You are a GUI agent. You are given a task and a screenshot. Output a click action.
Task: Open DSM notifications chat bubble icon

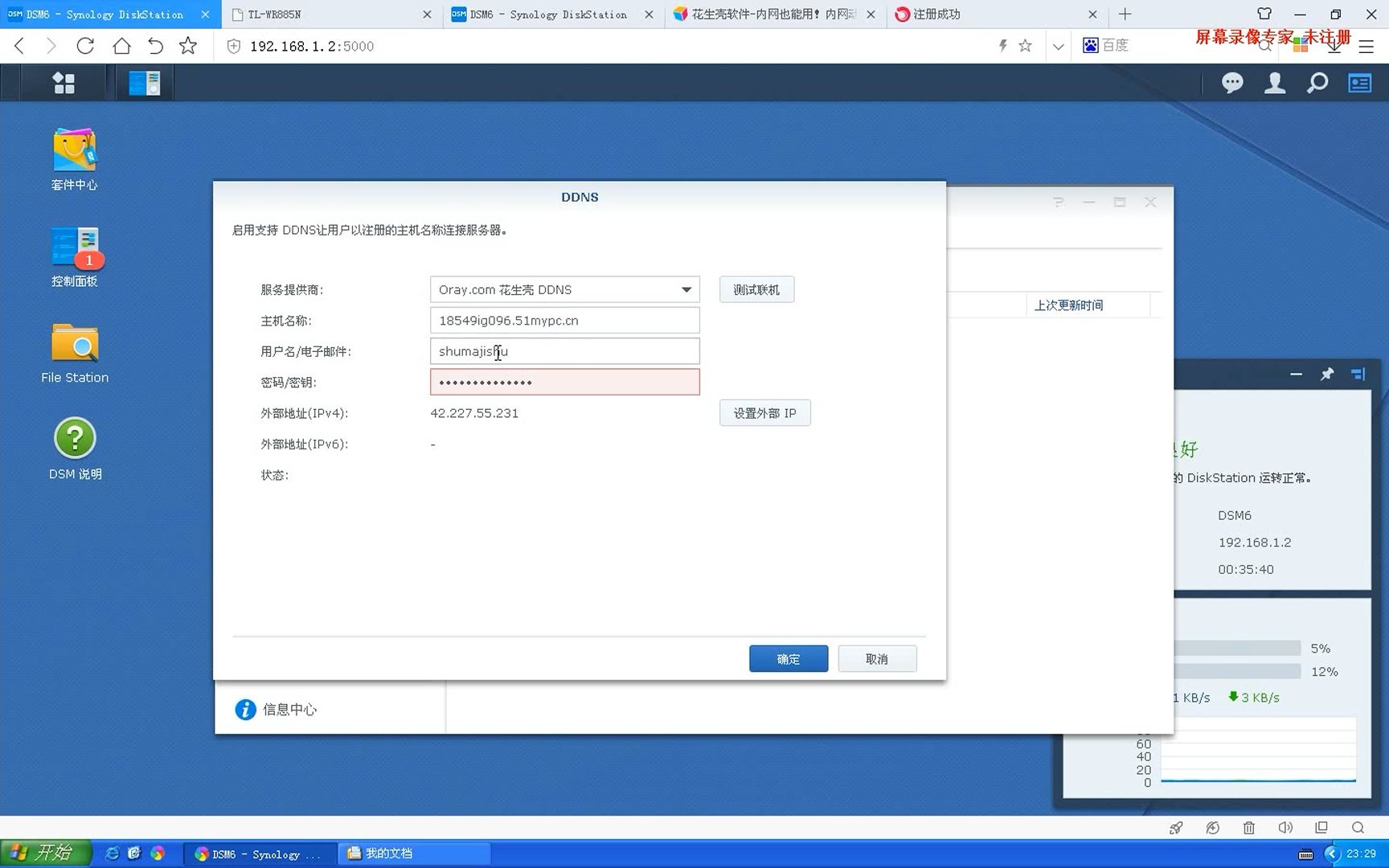click(1232, 83)
